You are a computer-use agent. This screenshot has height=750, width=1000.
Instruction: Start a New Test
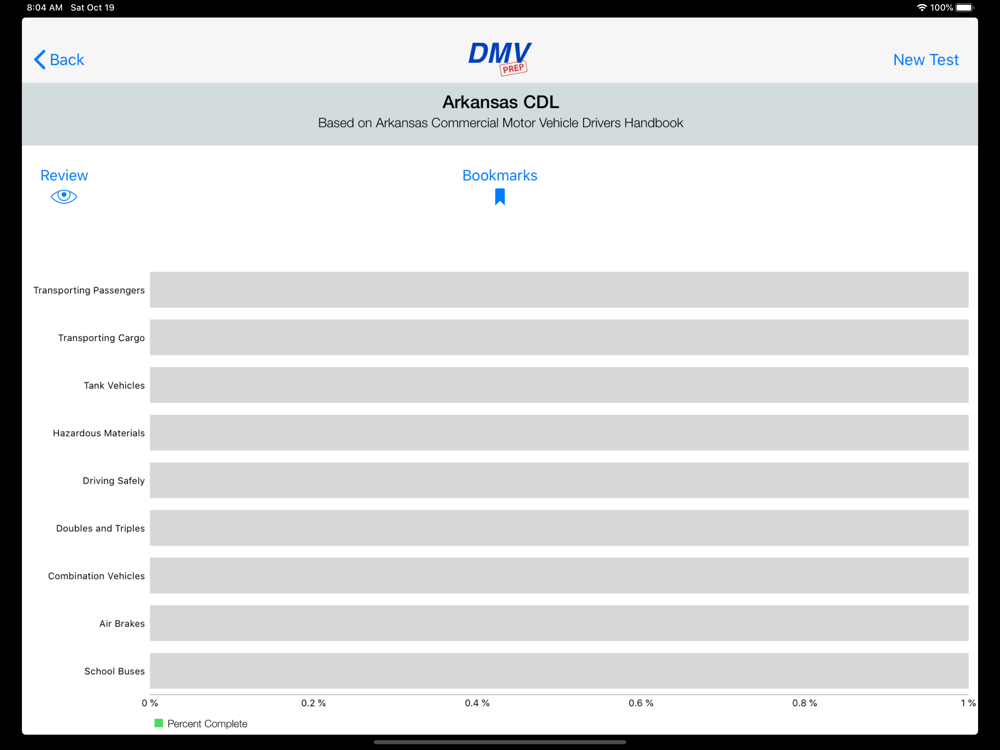tap(925, 60)
